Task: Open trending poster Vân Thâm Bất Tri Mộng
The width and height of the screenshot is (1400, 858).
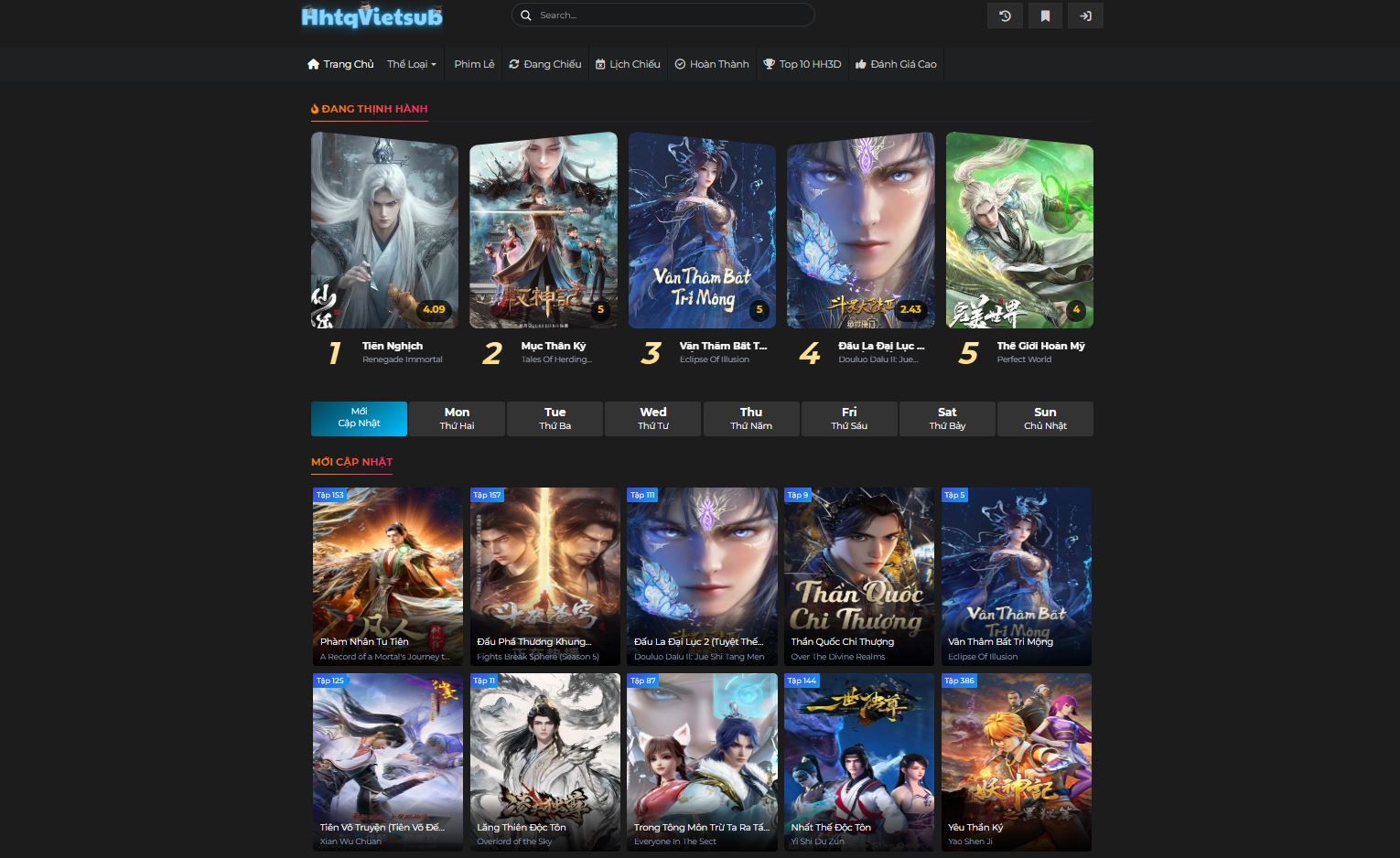Action: [x=702, y=231]
